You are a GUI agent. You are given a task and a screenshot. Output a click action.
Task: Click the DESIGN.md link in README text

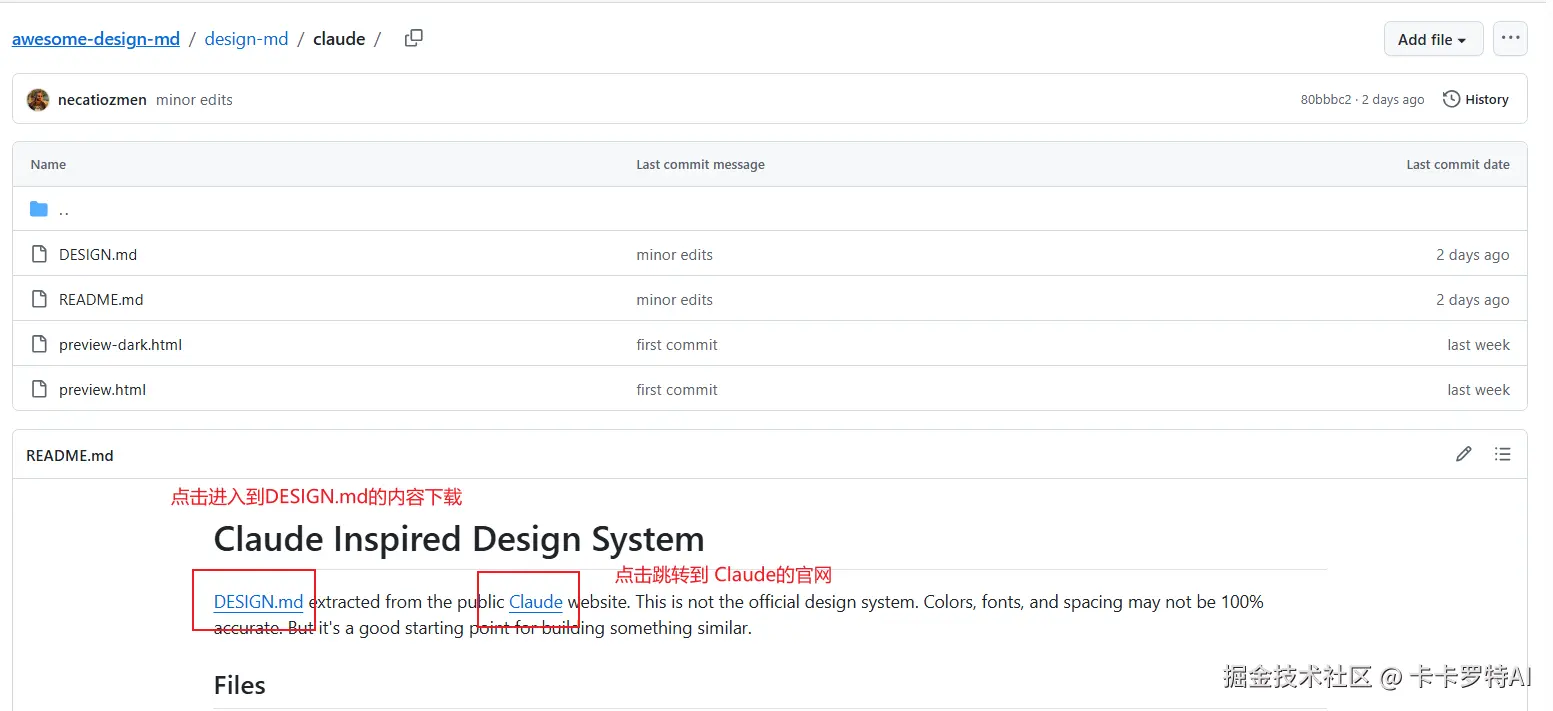click(x=258, y=602)
